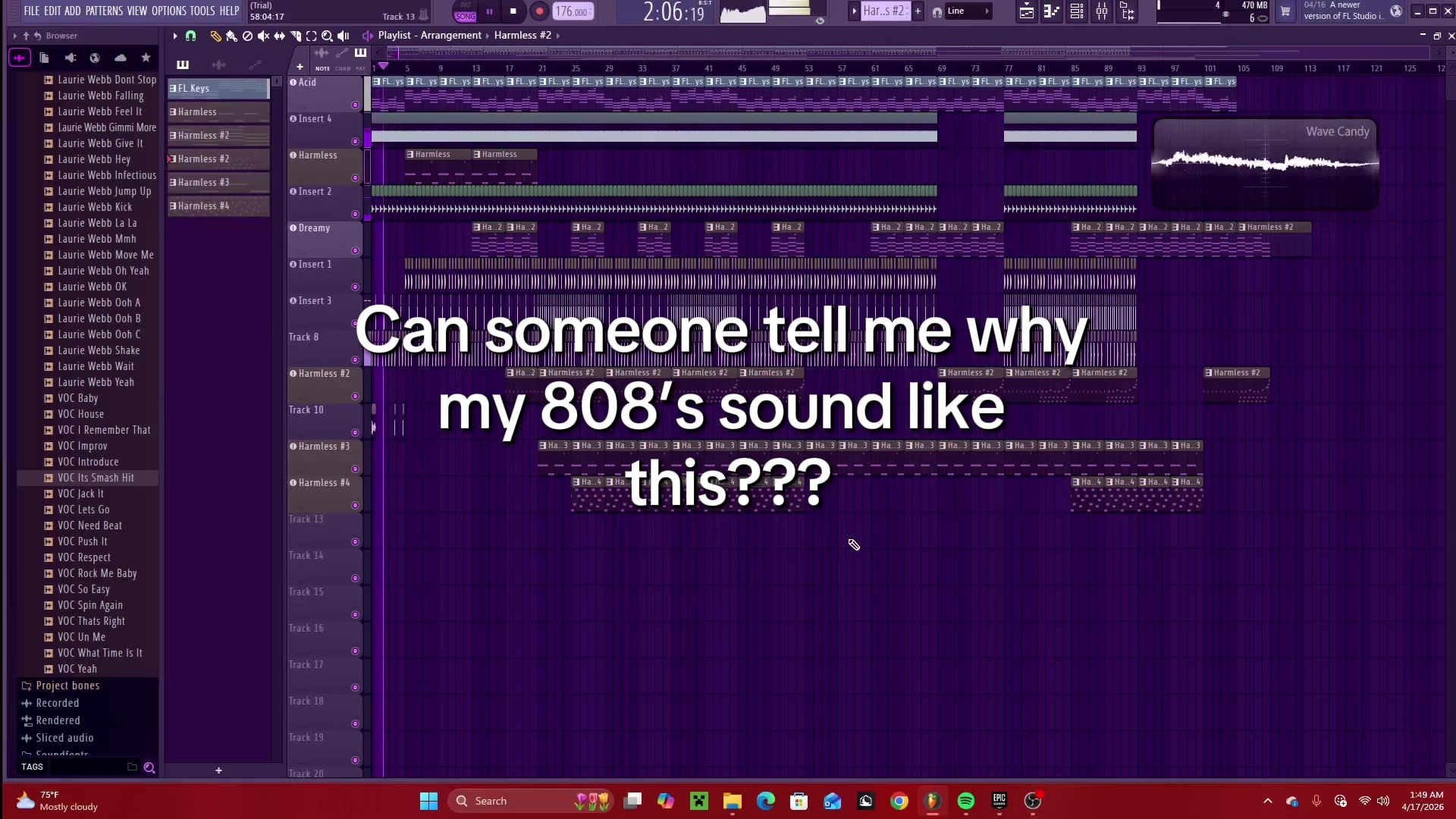Toggle mute switch on Track 16
Viewport: 1456px width, 819px height.
pos(355,651)
